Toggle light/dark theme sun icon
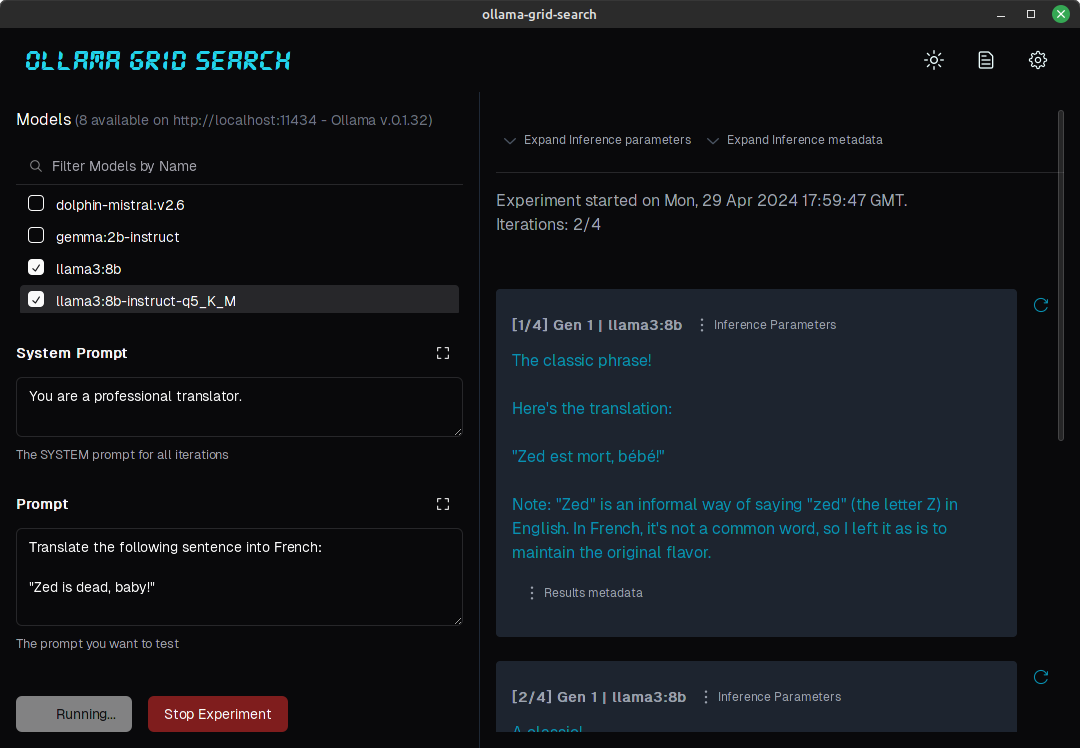The height and width of the screenshot is (748, 1080). coord(933,60)
